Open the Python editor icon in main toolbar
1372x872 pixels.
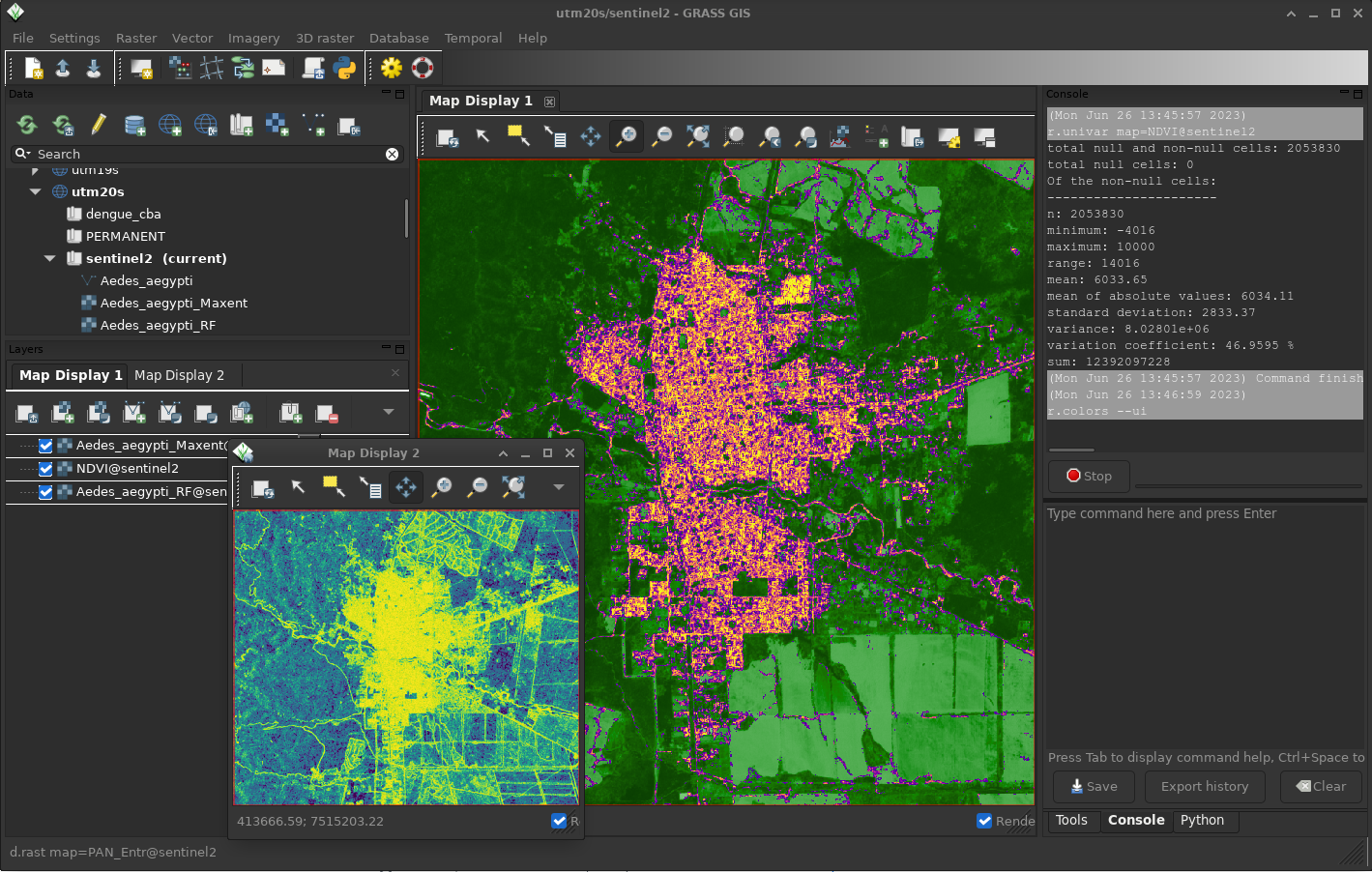(x=344, y=68)
